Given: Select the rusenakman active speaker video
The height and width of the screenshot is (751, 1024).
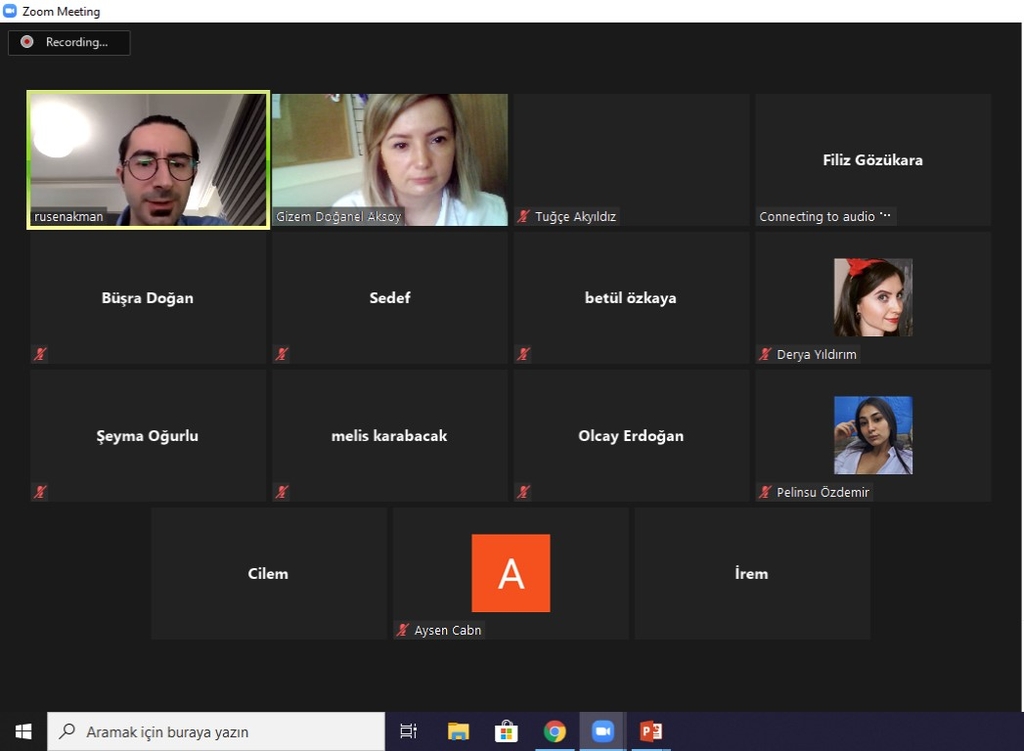Looking at the screenshot, I should pos(148,160).
